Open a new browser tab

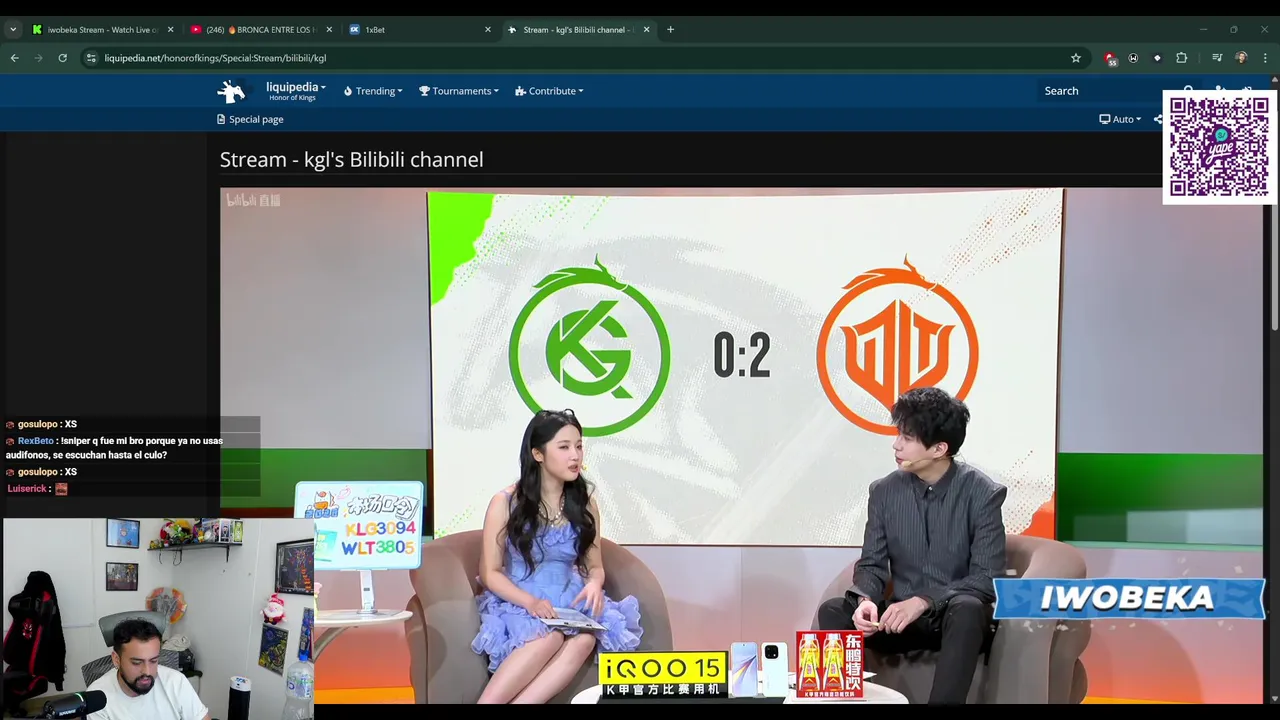click(670, 30)
